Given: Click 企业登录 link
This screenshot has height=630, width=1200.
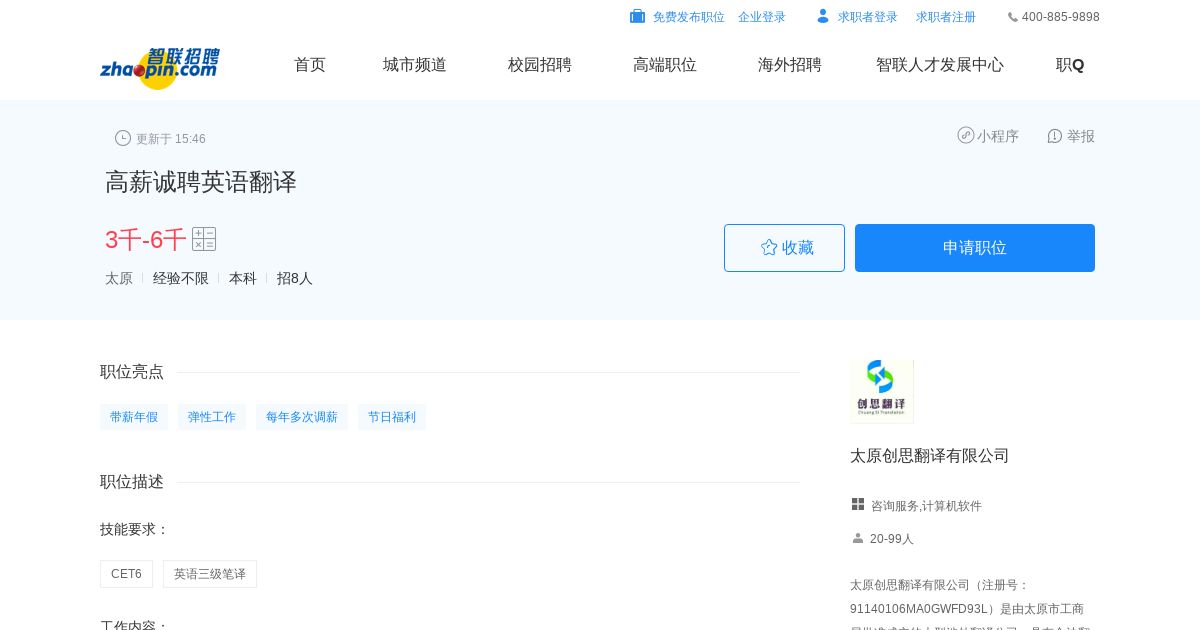Looking at the screenshot, I should pyautogui.click(x=762, y=17).
